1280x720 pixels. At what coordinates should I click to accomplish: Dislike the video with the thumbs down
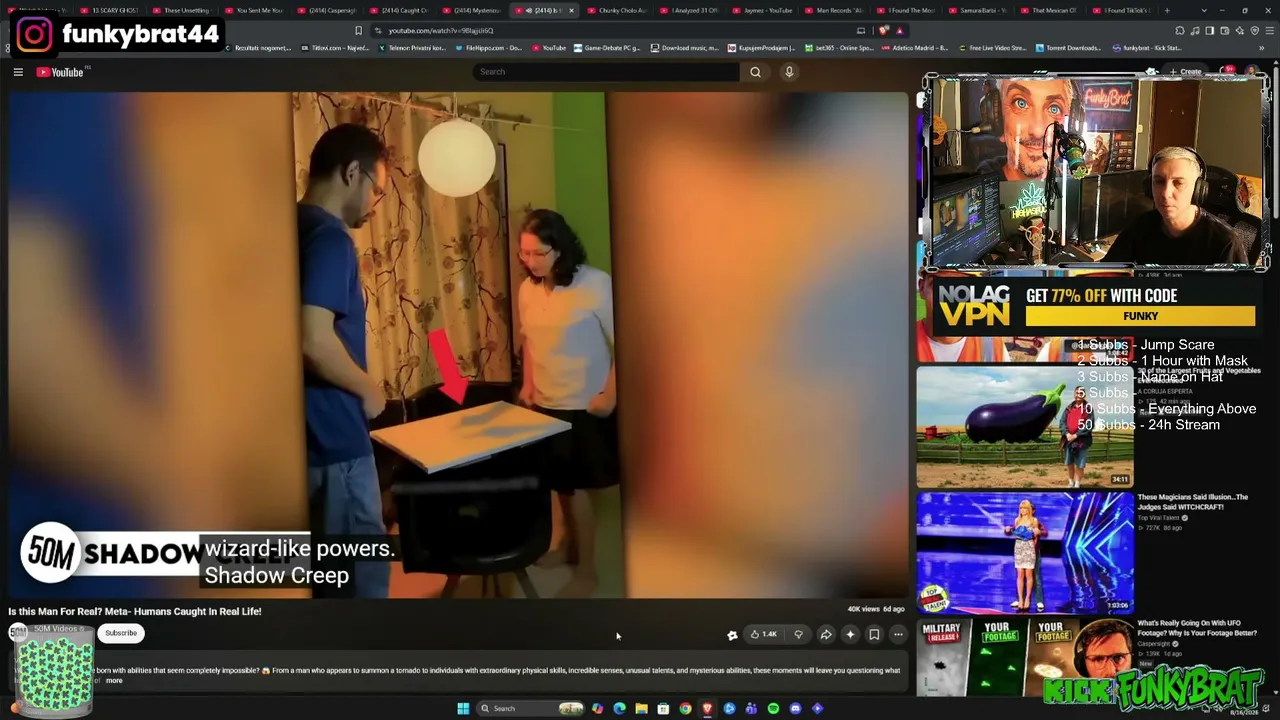pyautogui.click(x=798, y=634)
